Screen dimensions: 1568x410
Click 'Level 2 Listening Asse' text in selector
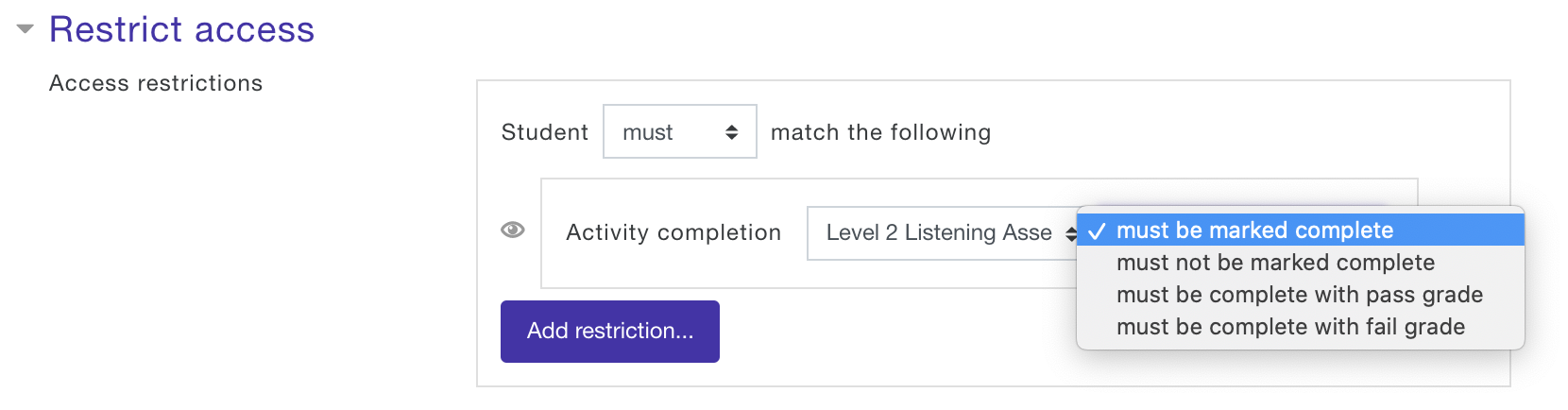coord(939,232)
